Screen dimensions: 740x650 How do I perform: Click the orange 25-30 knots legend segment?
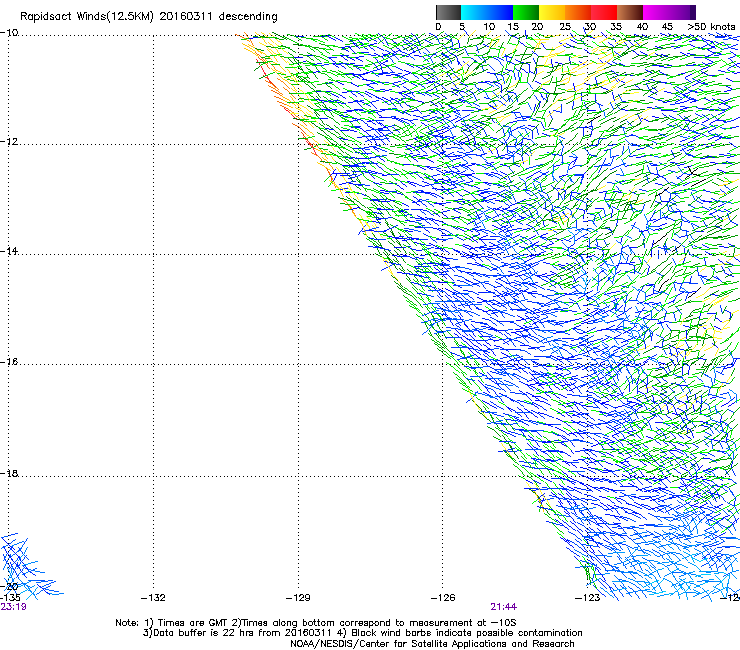(x=578, y=12)
